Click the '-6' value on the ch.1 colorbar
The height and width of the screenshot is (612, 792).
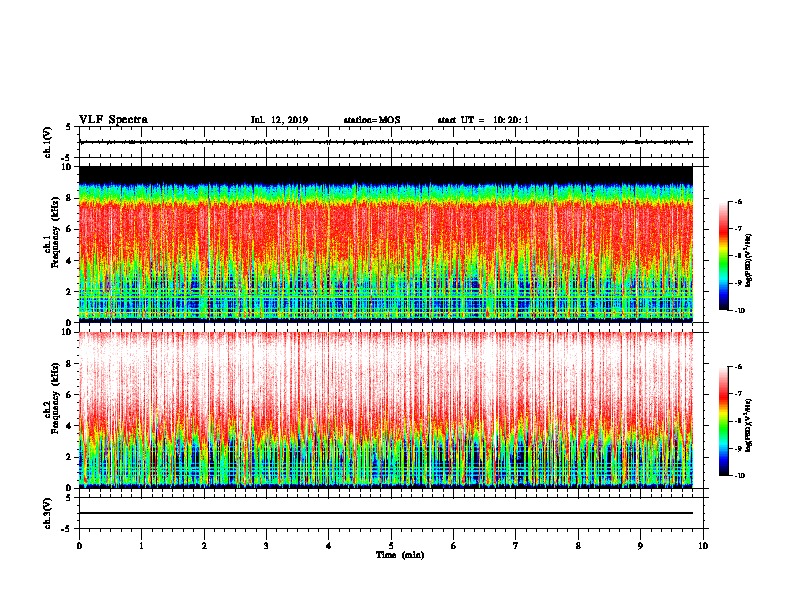pos(738,201)
